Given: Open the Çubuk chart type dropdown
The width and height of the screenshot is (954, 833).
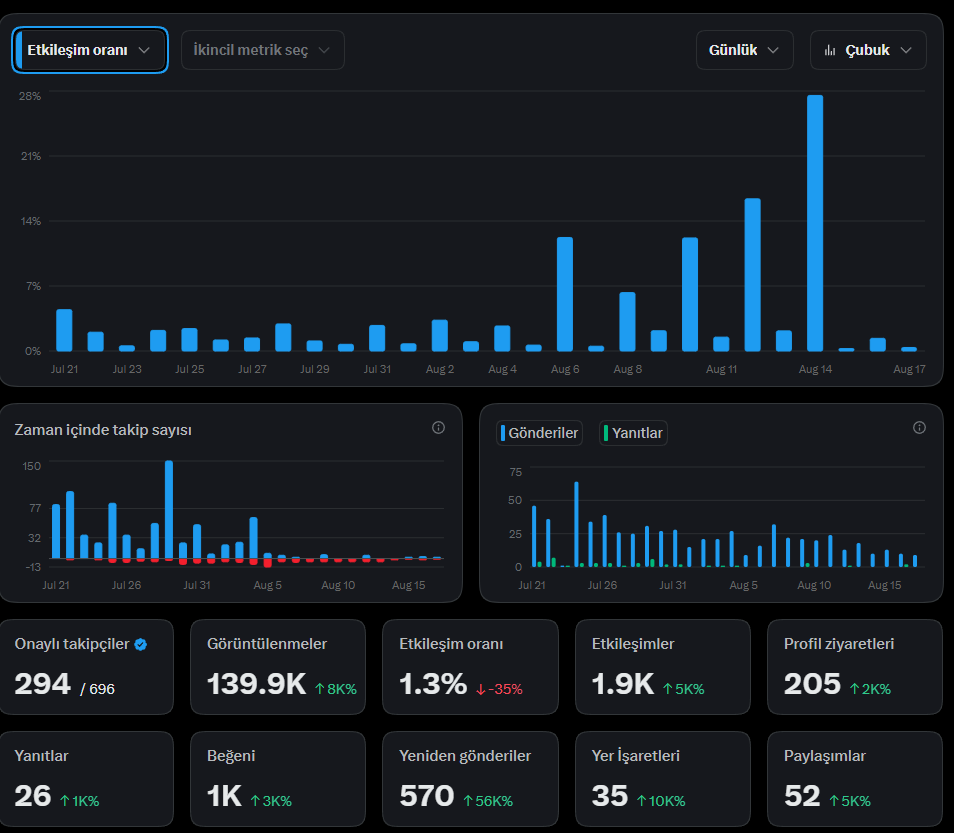Looking at the screenshot, I should tap(868, 50).
